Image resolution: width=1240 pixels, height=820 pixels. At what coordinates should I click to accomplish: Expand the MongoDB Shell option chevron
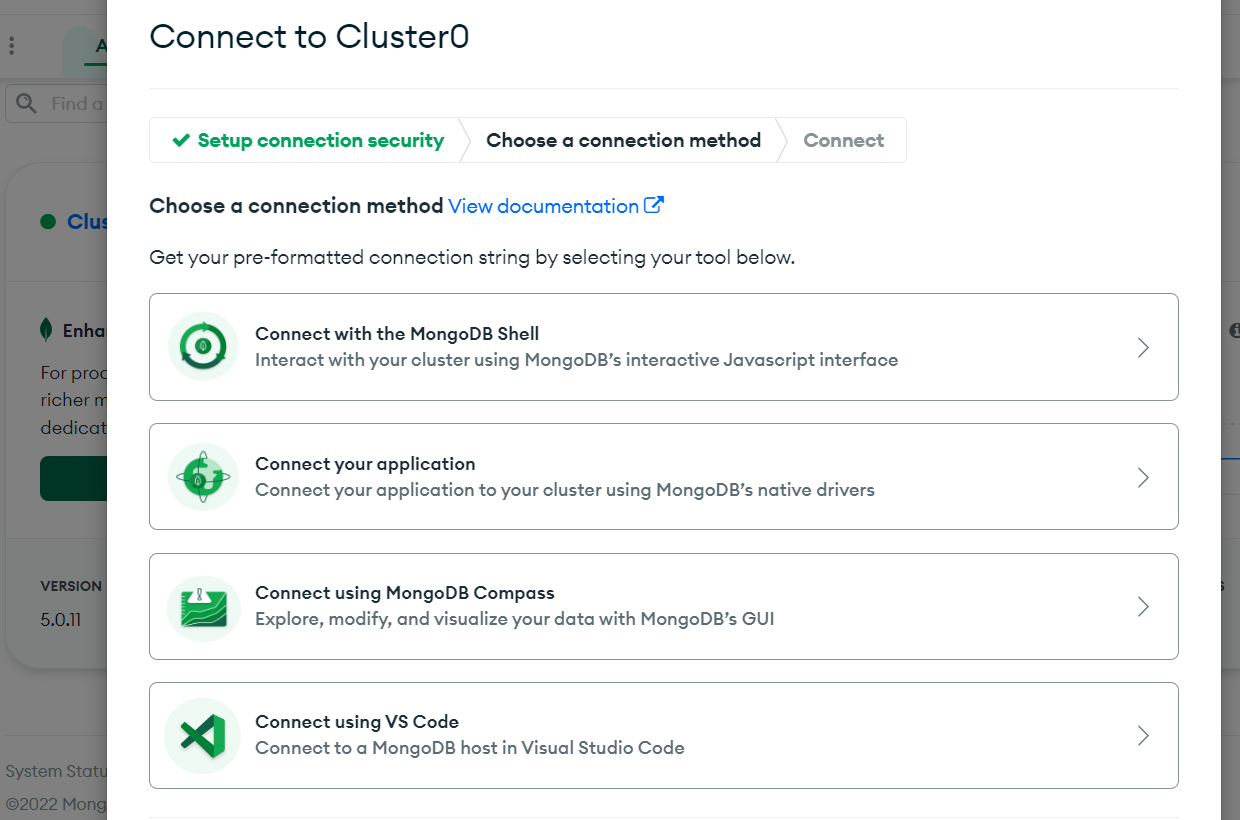1143,347
